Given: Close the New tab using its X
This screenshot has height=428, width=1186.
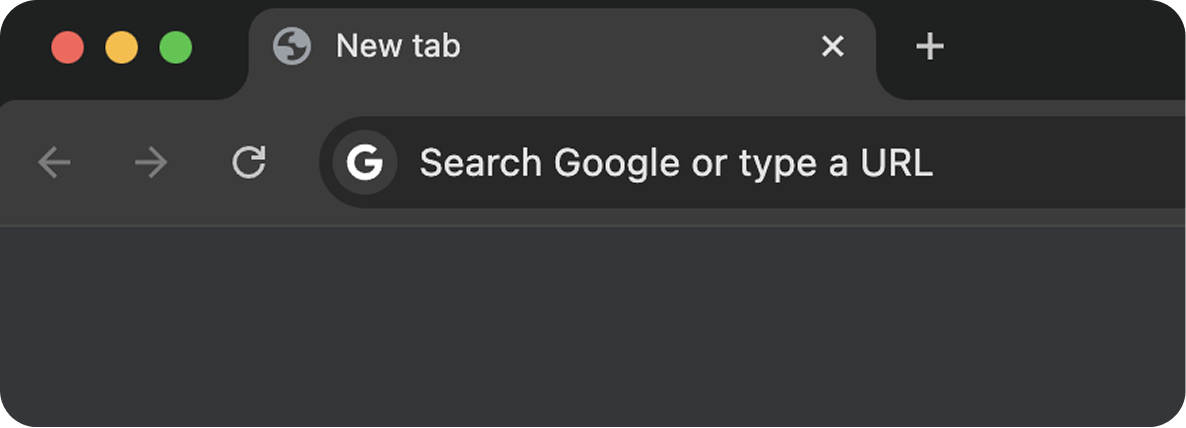Looking at the screenshot, I should pos(832,46).
